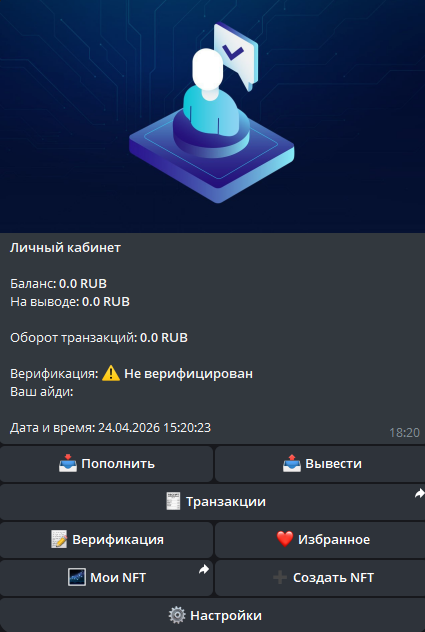The height and width of the screenshot is (632, 425).
Task: Click the receipt icon beside Транзакции
Action: click(x=173, y=501)
